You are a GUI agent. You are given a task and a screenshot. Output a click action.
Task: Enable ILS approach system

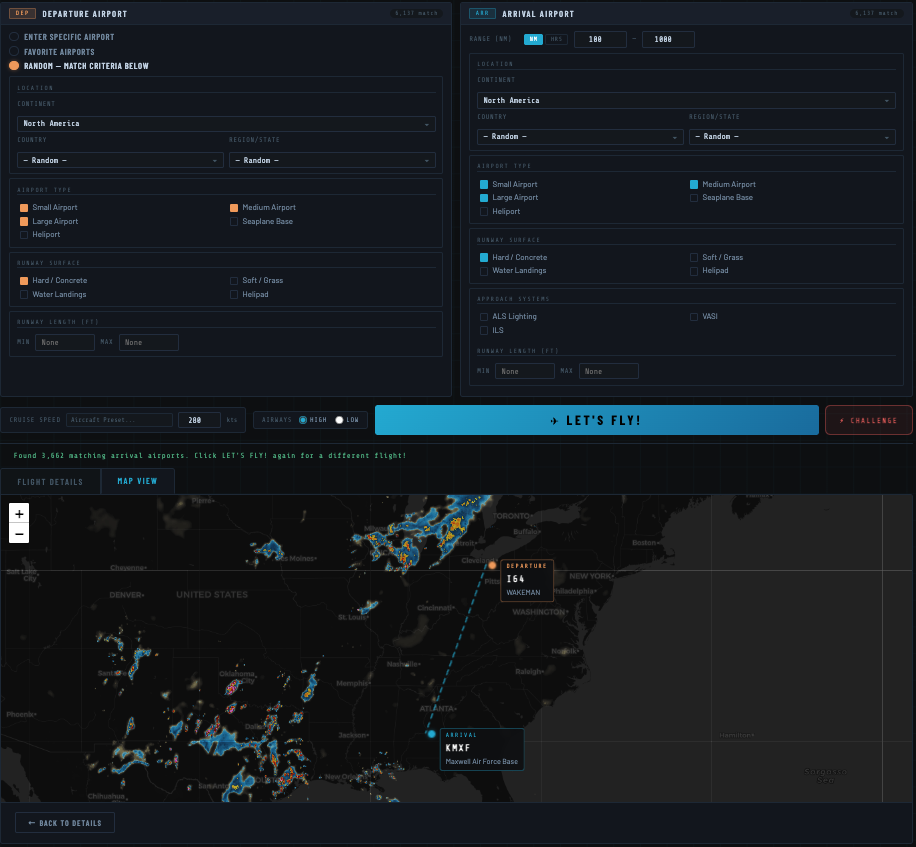click(x=484, y=330)
